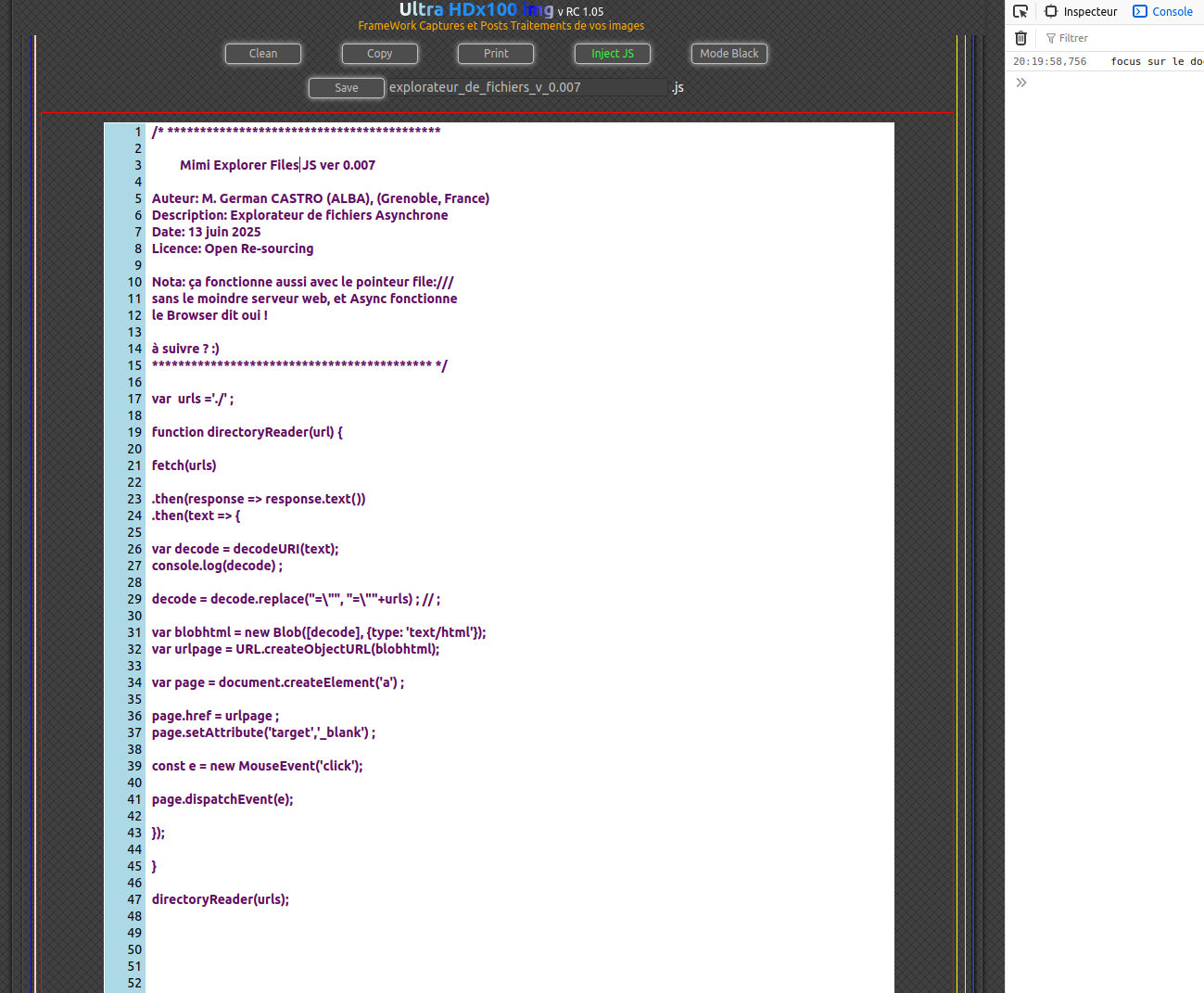1204x993 pixels.
Task: Click line number 1 in gutter
Action: pyautogui.click(x=138, y=132)
